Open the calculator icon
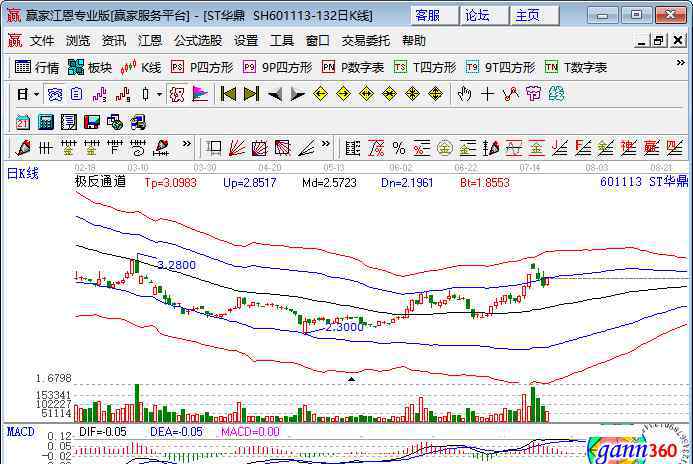 click(x=46, y=122)
